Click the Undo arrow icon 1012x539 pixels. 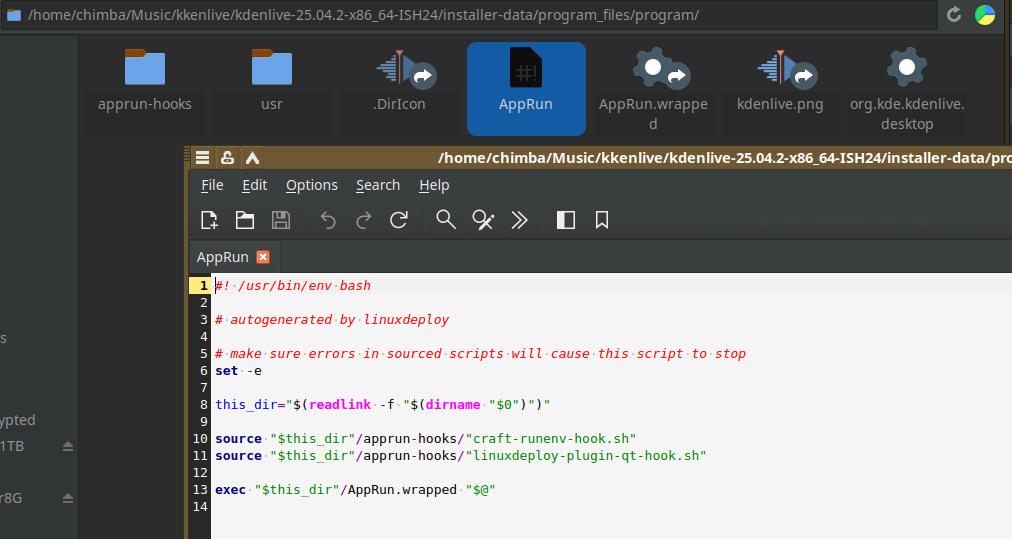click(328, 220)
